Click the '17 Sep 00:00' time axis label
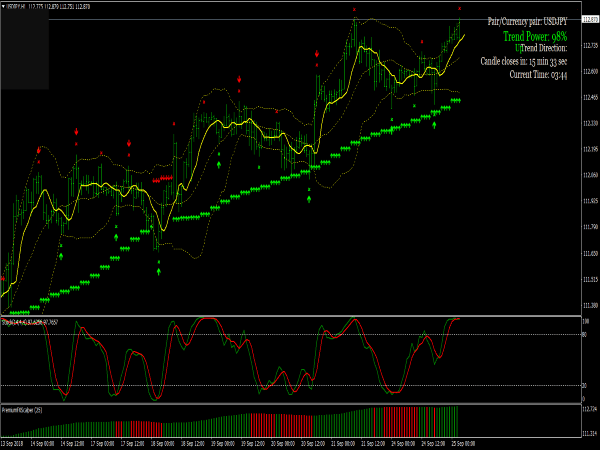 pyautogui.click(x=103, y=444)
